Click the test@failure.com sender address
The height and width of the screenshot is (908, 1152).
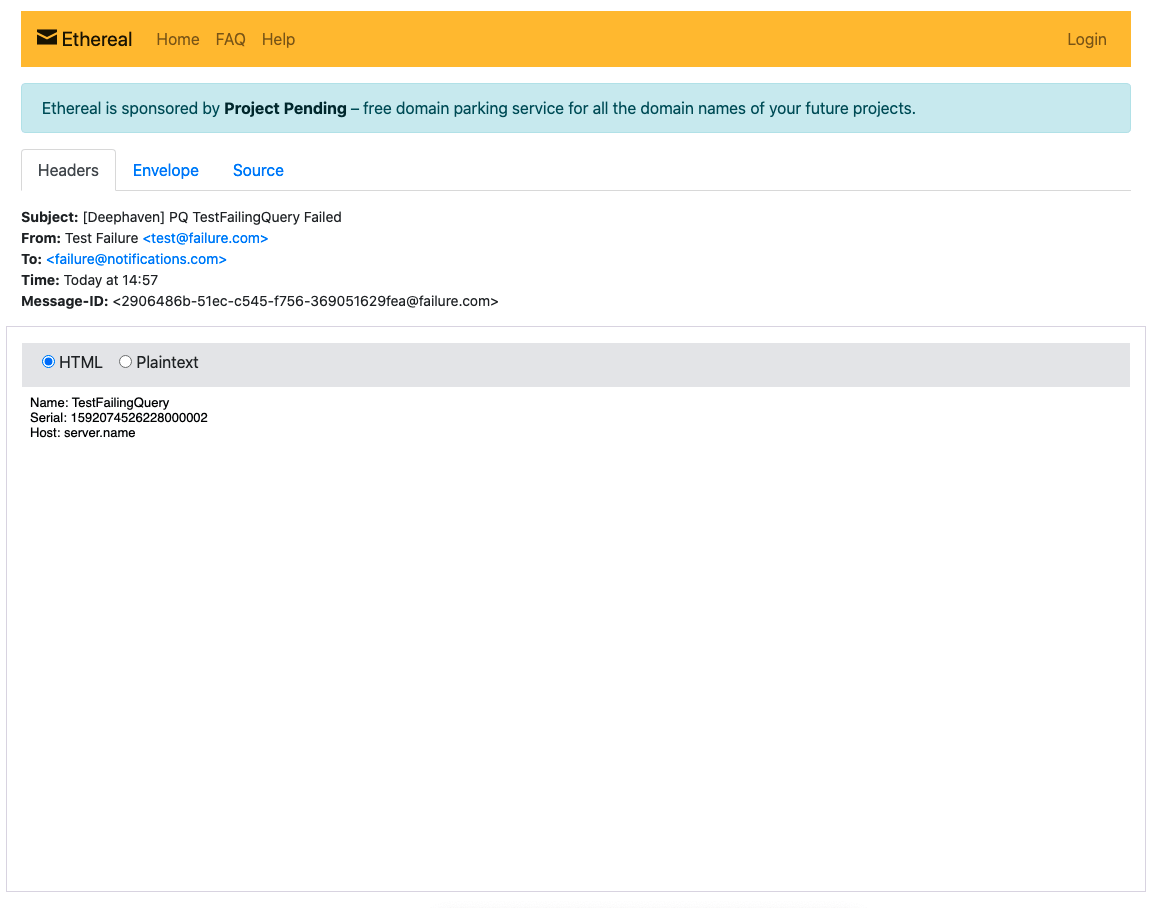(x=205, y=238)
